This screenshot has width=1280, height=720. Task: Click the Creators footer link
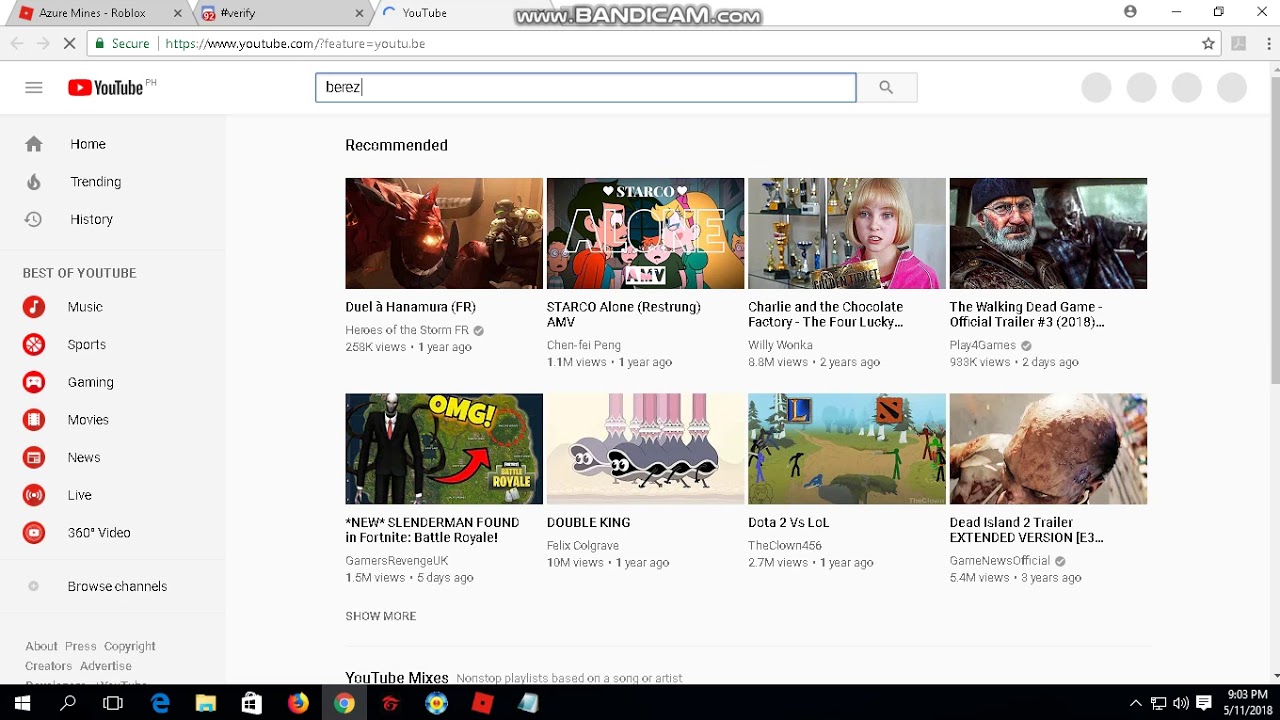tap(49, 666)
